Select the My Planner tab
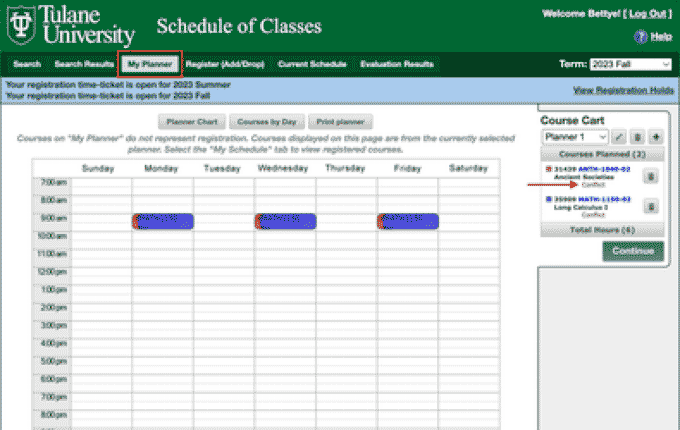This screenshot has height=430, width=680. [150, 64]
